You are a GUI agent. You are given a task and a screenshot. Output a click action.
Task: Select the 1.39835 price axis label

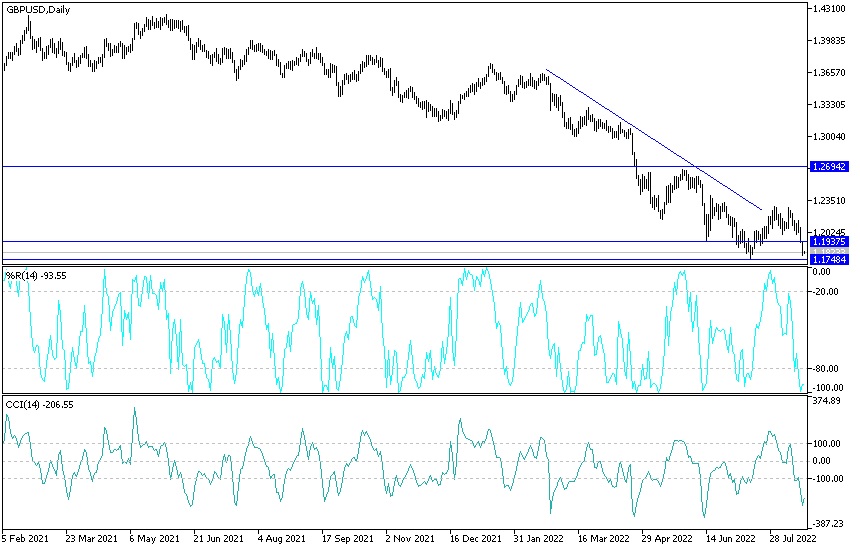click(x=829, y=41)
